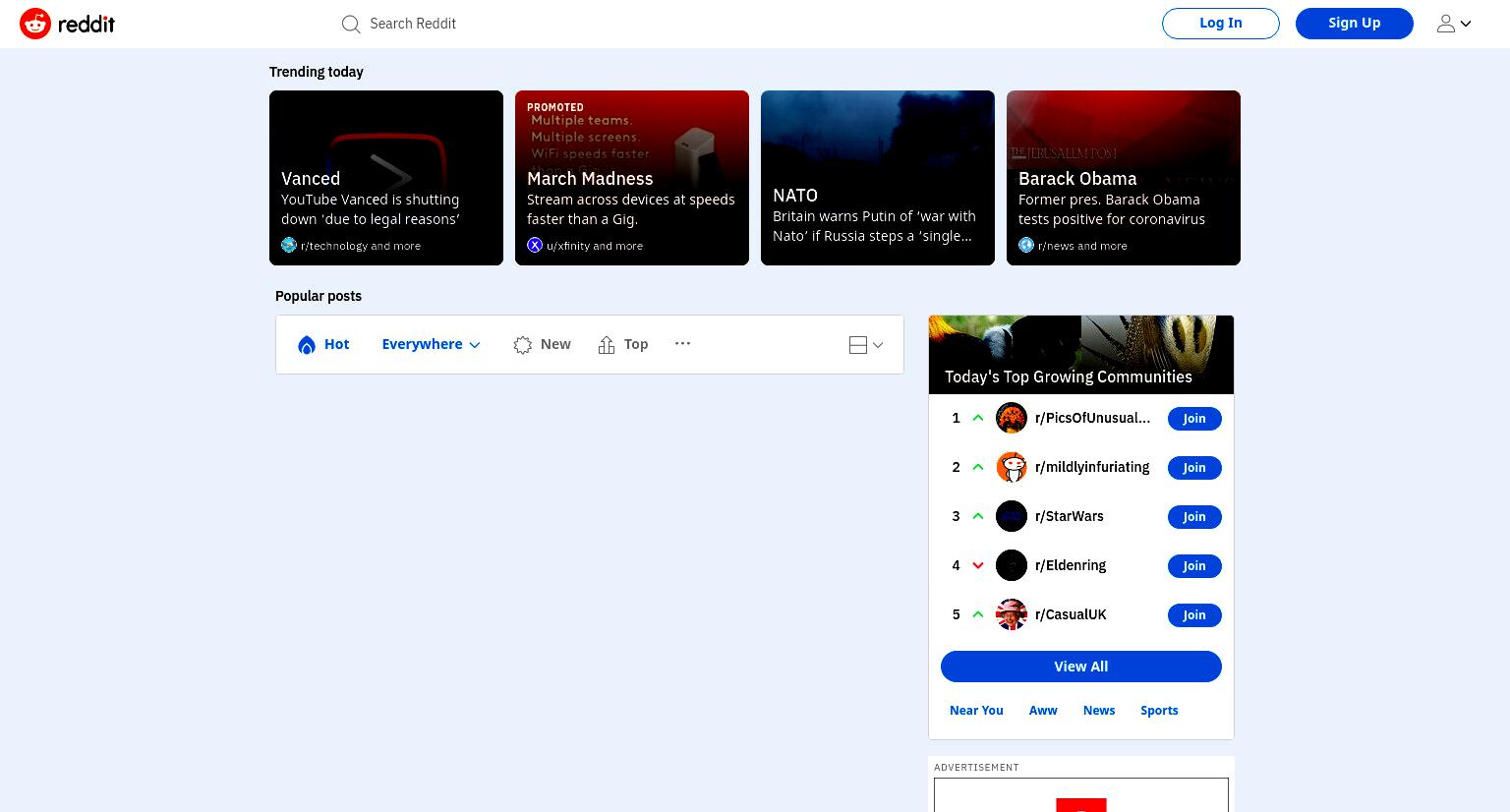Image resolution: width=1510 pixels, height=812 pixels.
Task: Open r/CasualUK community link
Action: click(1071, 614)
